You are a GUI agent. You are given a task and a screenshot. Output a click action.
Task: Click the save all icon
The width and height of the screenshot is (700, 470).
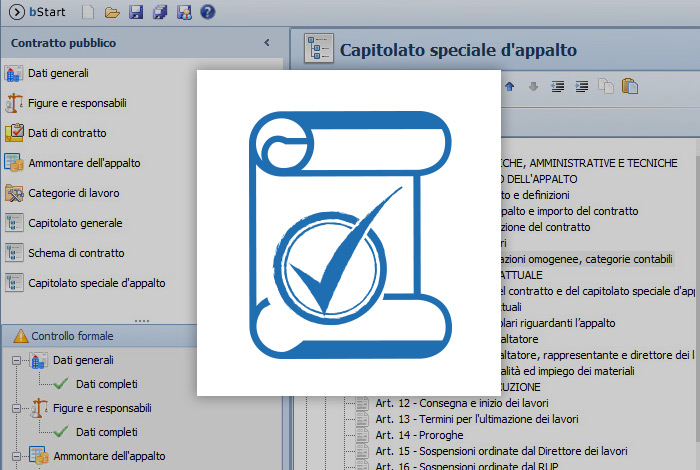point(160,13)
